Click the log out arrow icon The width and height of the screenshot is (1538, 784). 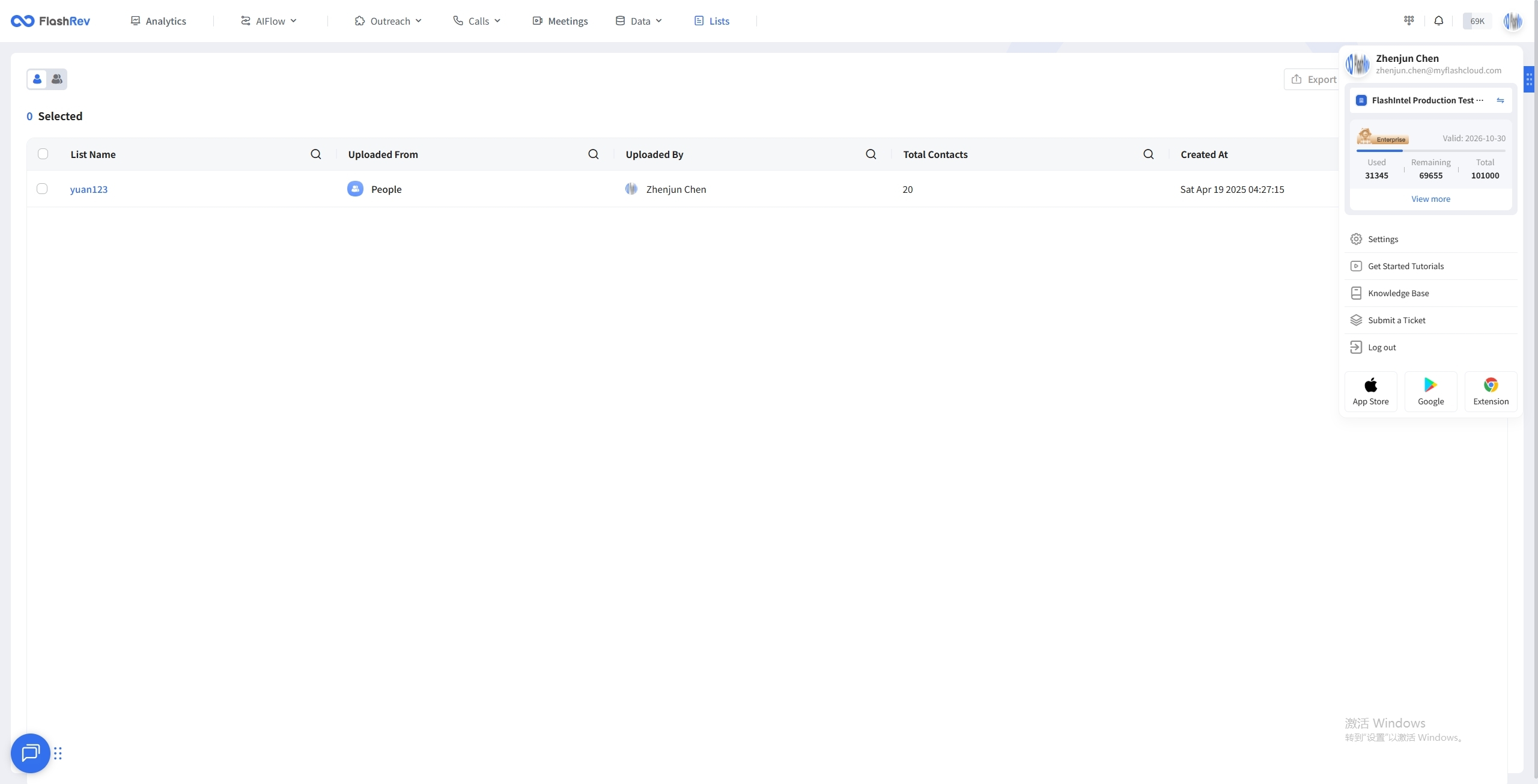(x=1356, y=347)
